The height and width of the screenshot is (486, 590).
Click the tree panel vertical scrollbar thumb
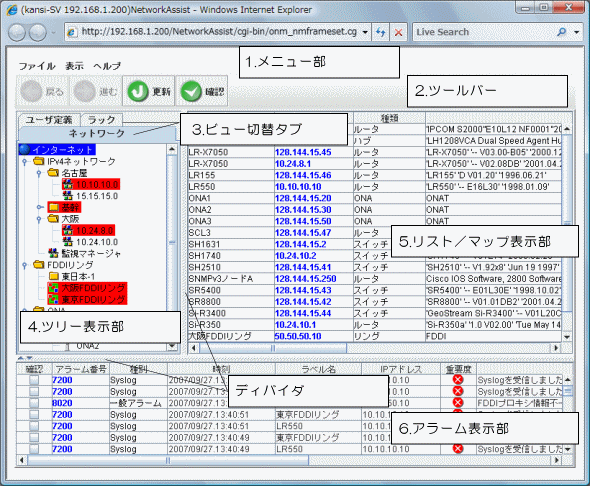pos(172,243)
